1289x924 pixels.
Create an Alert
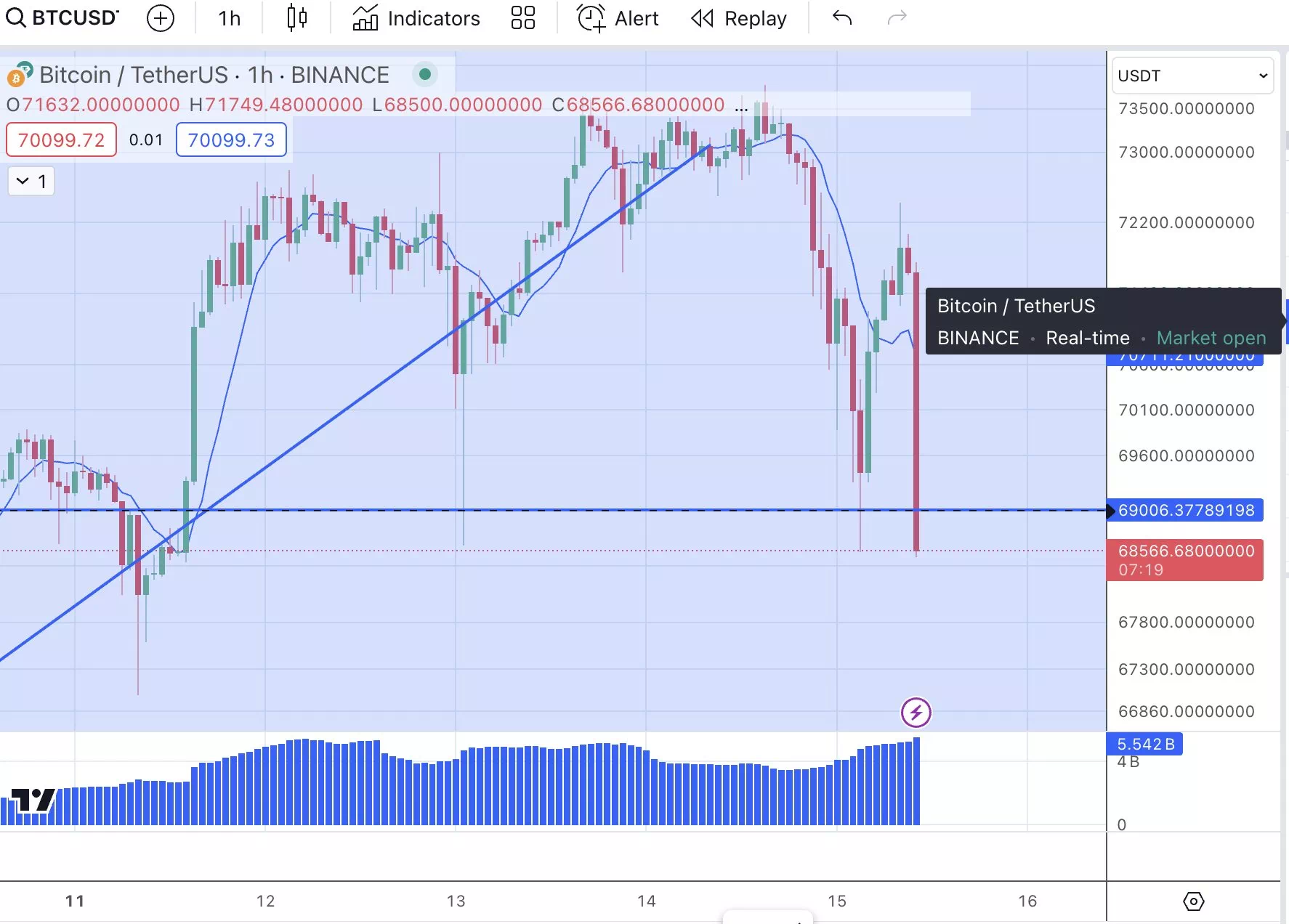point(618,18)
